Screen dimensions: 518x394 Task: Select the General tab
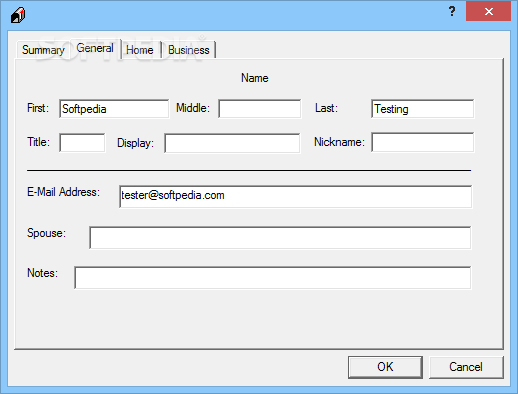95,48
